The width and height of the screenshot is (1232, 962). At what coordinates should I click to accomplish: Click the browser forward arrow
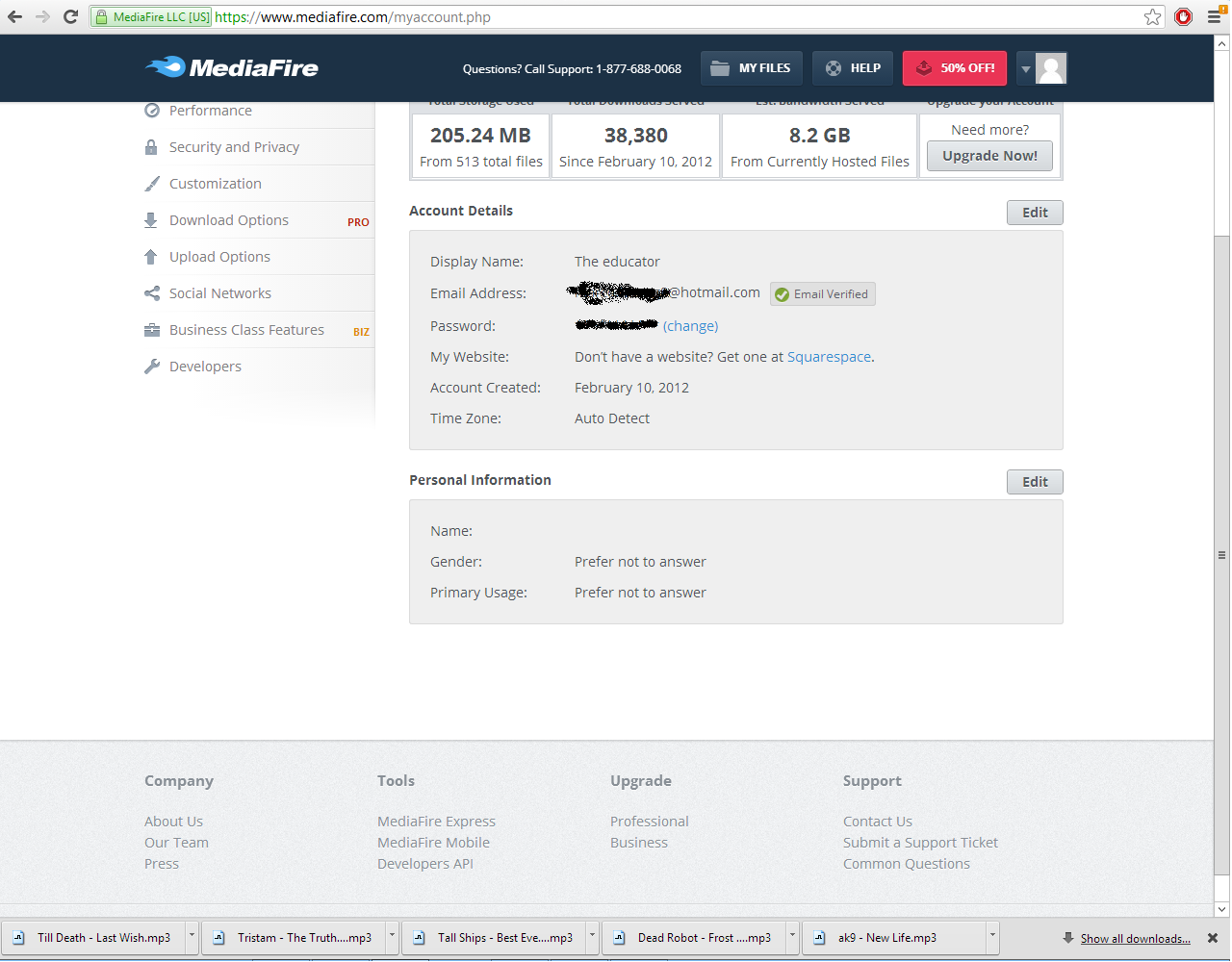(x=42, y=16)
